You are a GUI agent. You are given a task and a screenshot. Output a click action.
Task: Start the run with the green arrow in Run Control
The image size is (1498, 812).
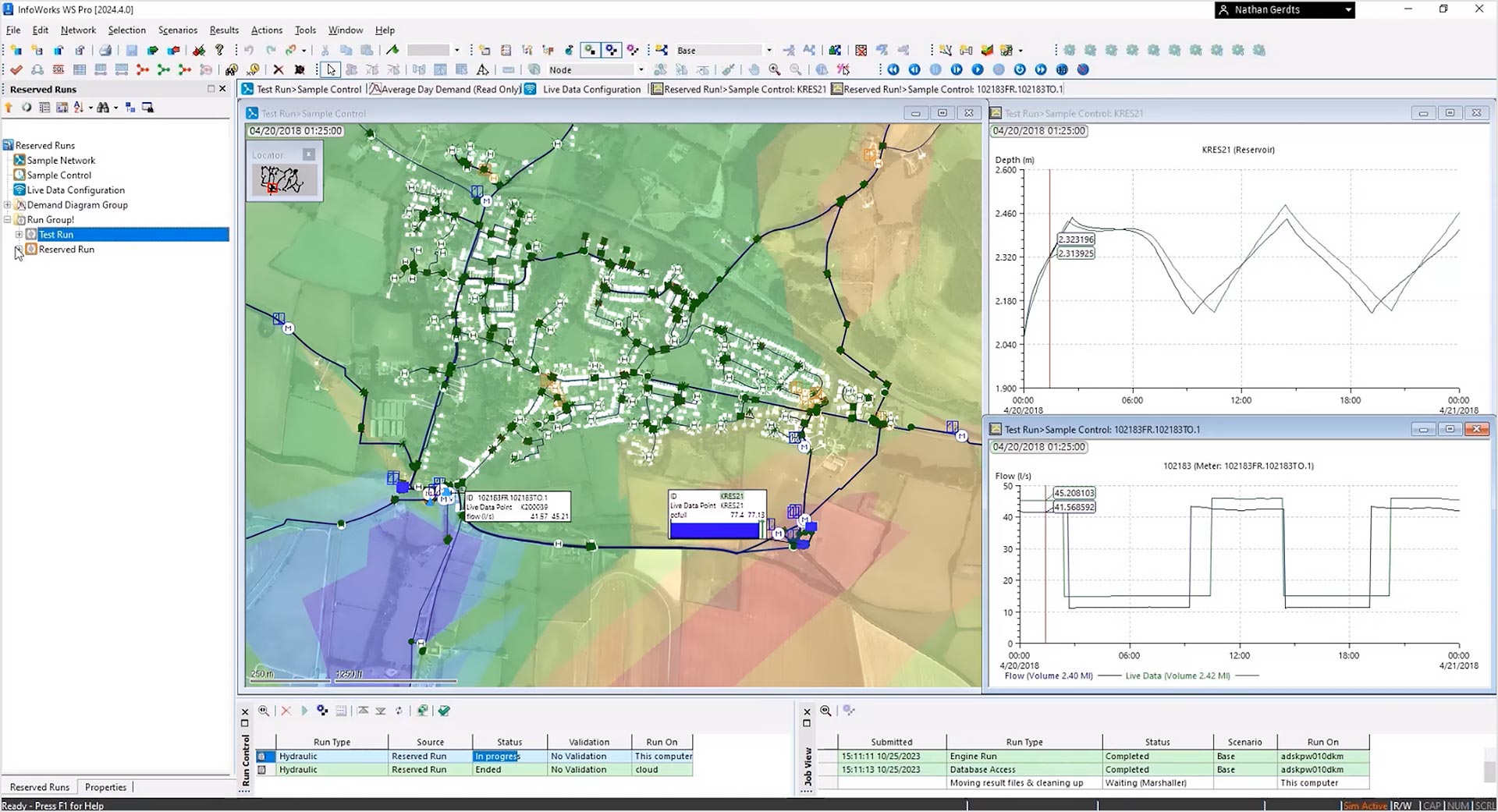pos(305,711)
